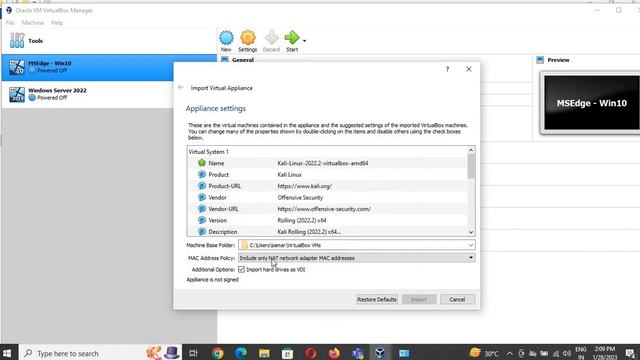
Task: Open the Windows Start menu
Action: coord(7,353)
